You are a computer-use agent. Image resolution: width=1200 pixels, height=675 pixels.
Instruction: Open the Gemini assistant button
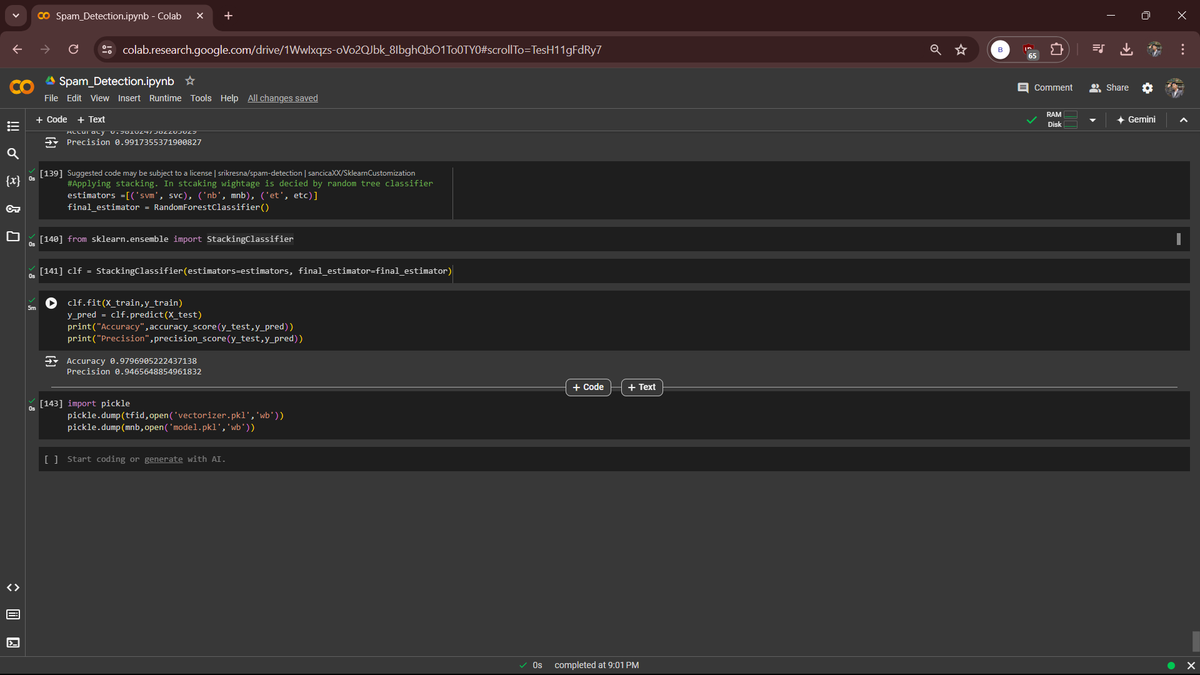click(x=1136, y=120)
